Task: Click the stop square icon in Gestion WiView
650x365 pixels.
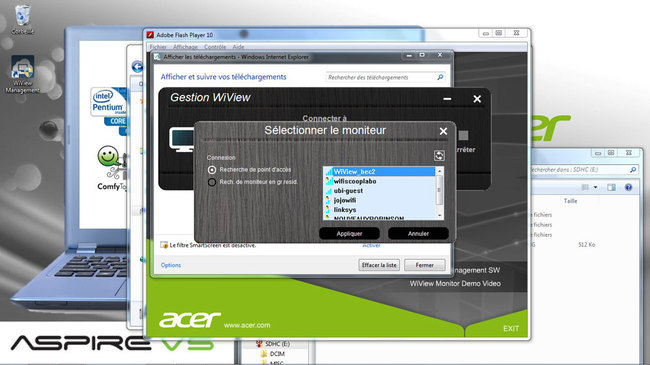Action: [x=463, y=136]
